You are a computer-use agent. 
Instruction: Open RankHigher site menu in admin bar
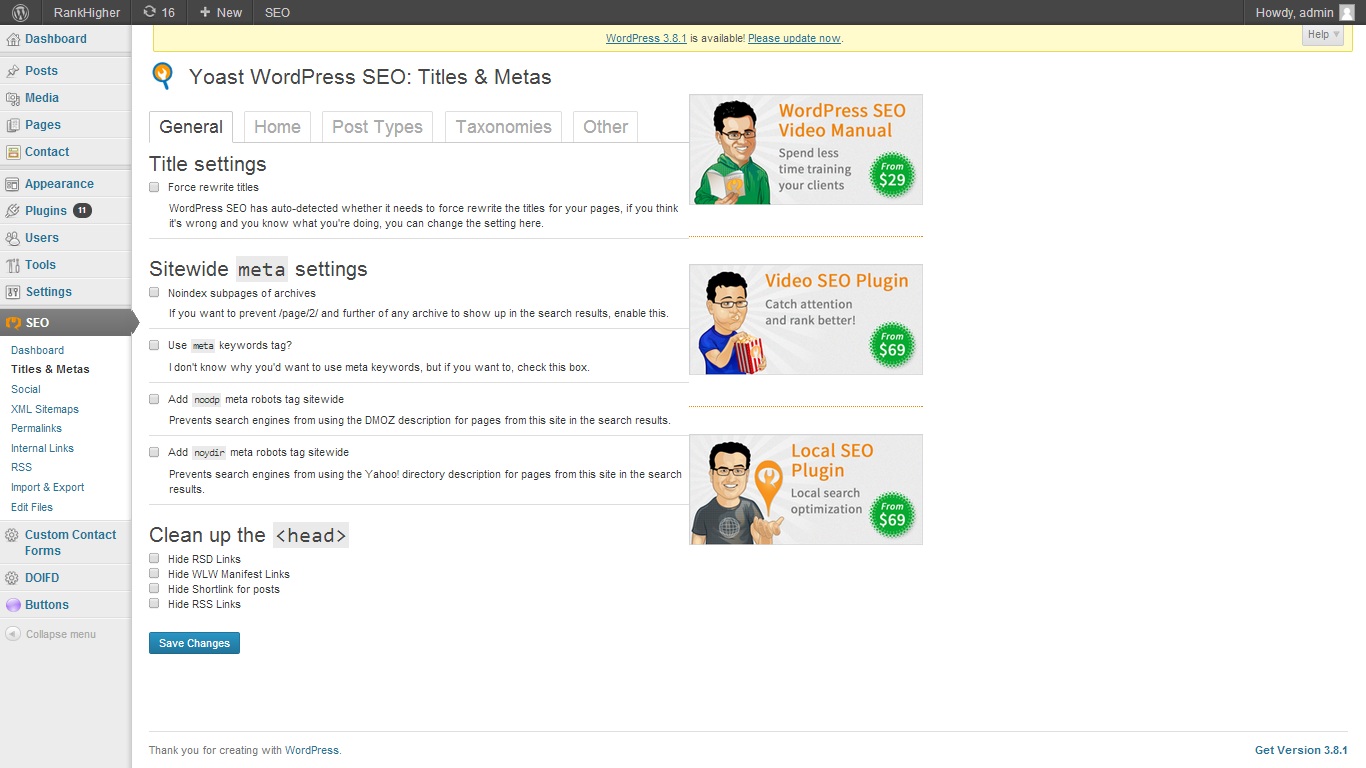(87, 12)
